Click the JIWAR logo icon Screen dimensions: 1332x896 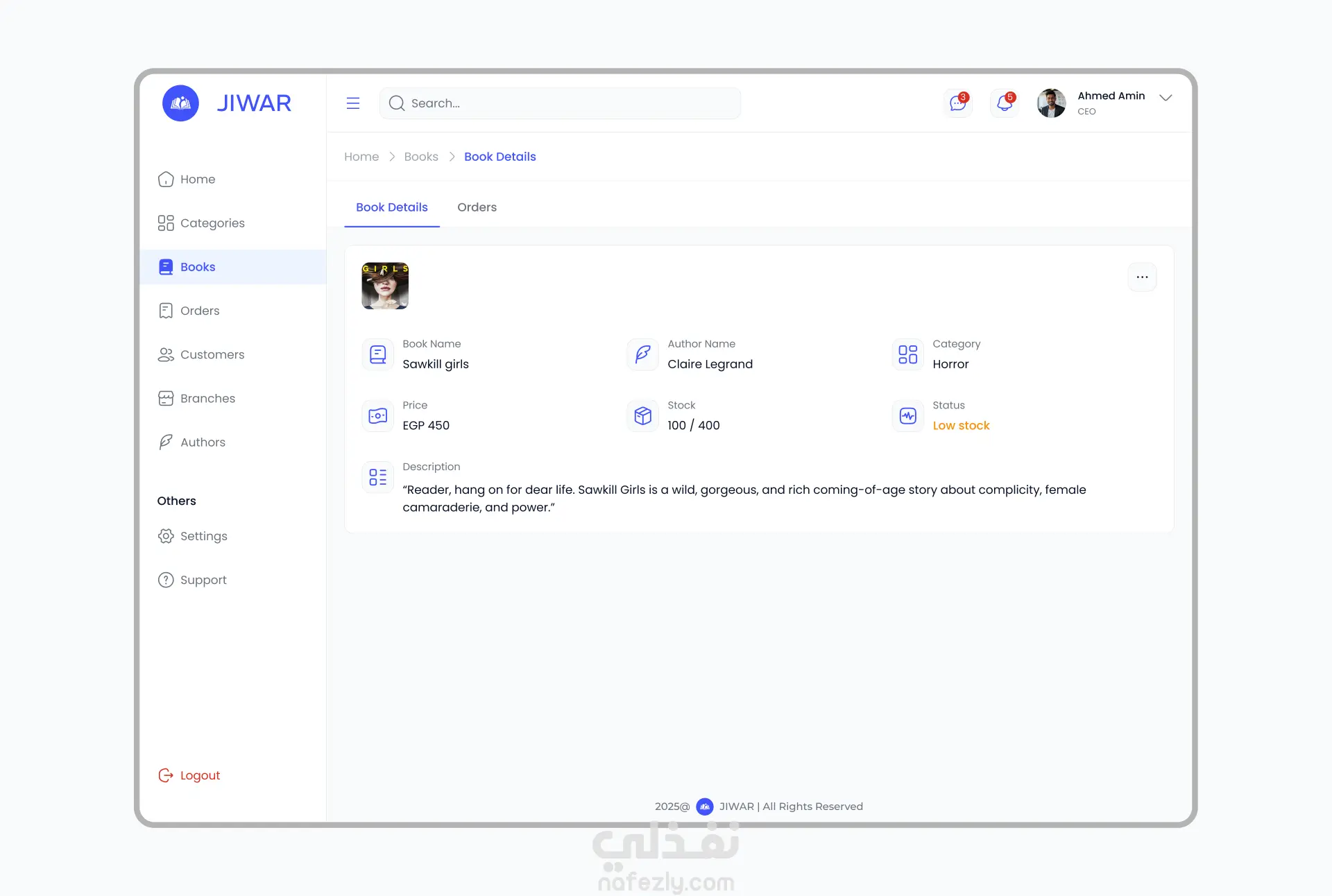[x=180, y=103]
